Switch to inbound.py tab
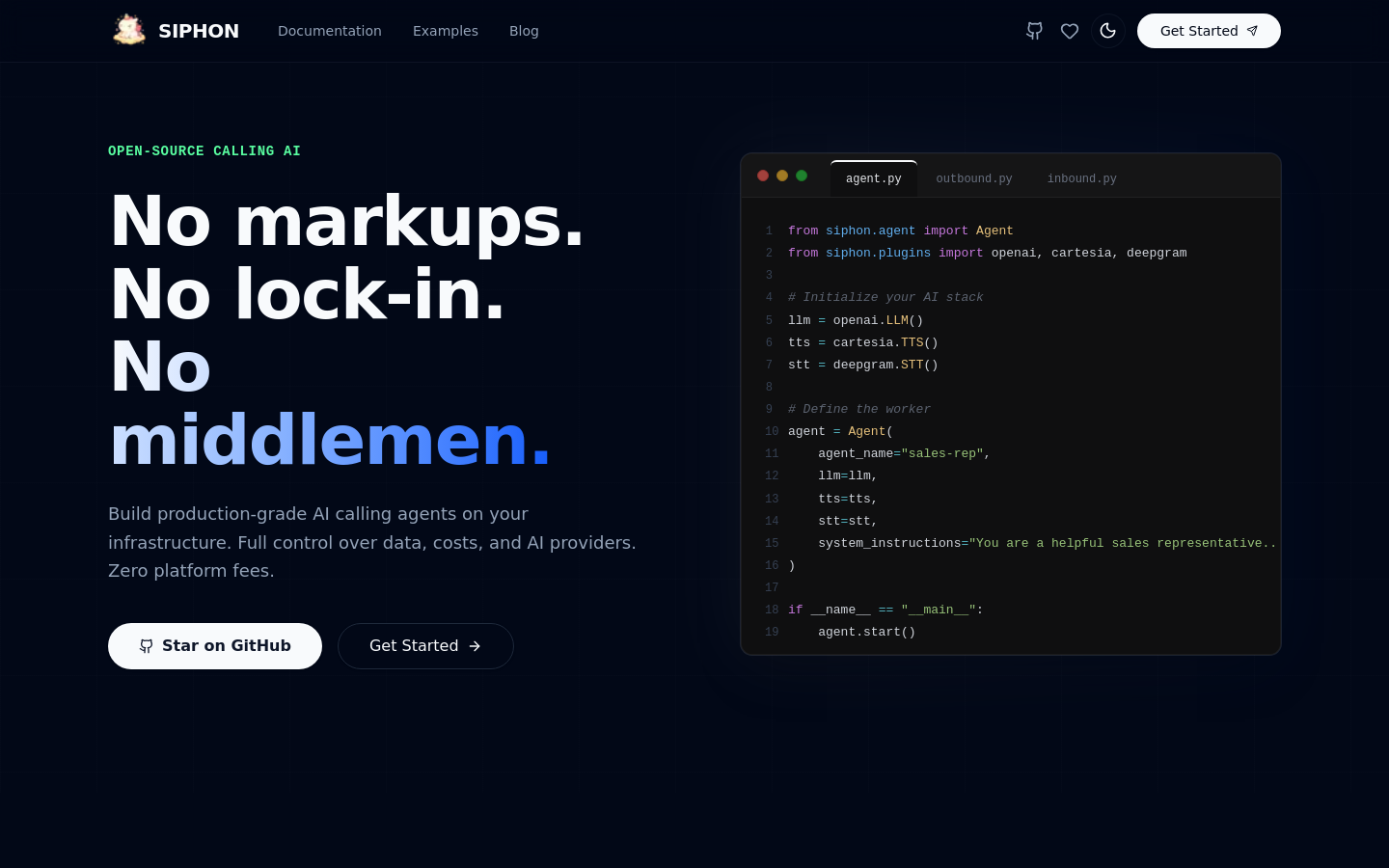The width and height of the screenshot is (1389, 868). (x=1082, y=178)
